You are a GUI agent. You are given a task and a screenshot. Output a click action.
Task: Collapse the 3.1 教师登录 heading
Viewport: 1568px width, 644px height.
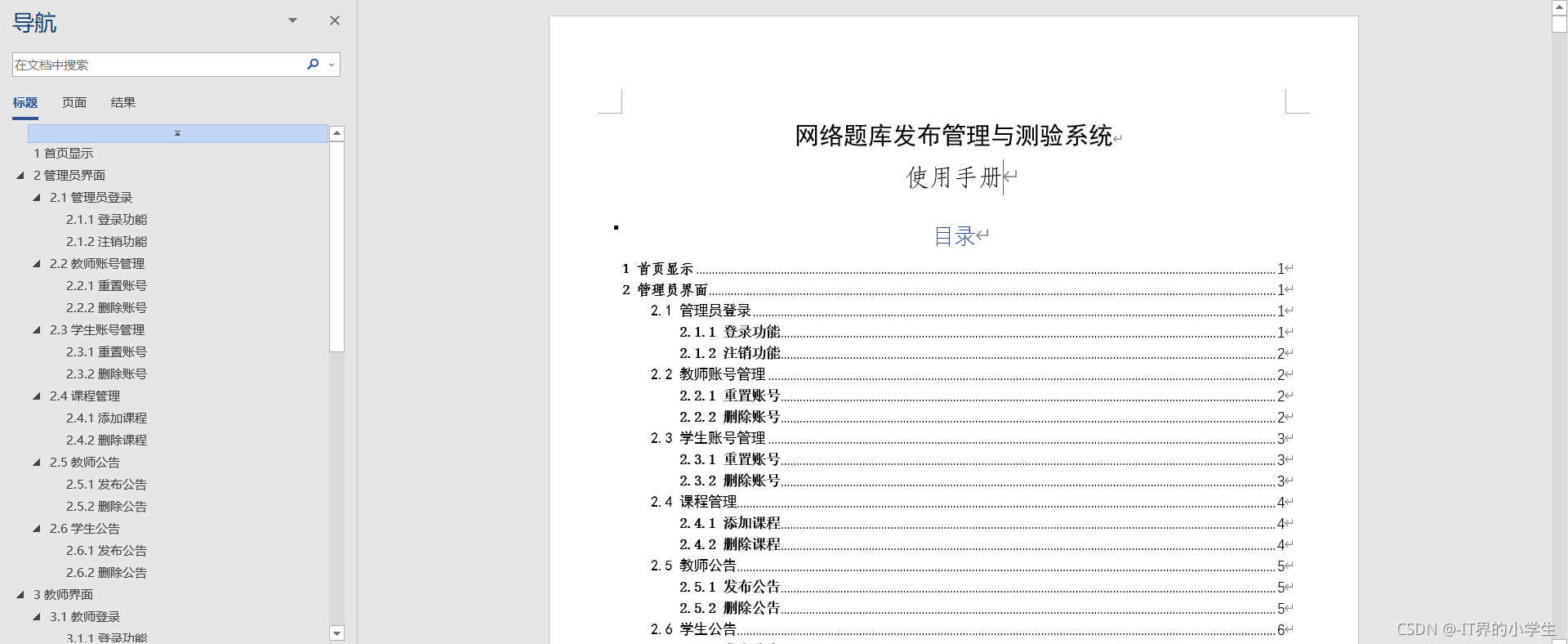[x=37, y=616]
